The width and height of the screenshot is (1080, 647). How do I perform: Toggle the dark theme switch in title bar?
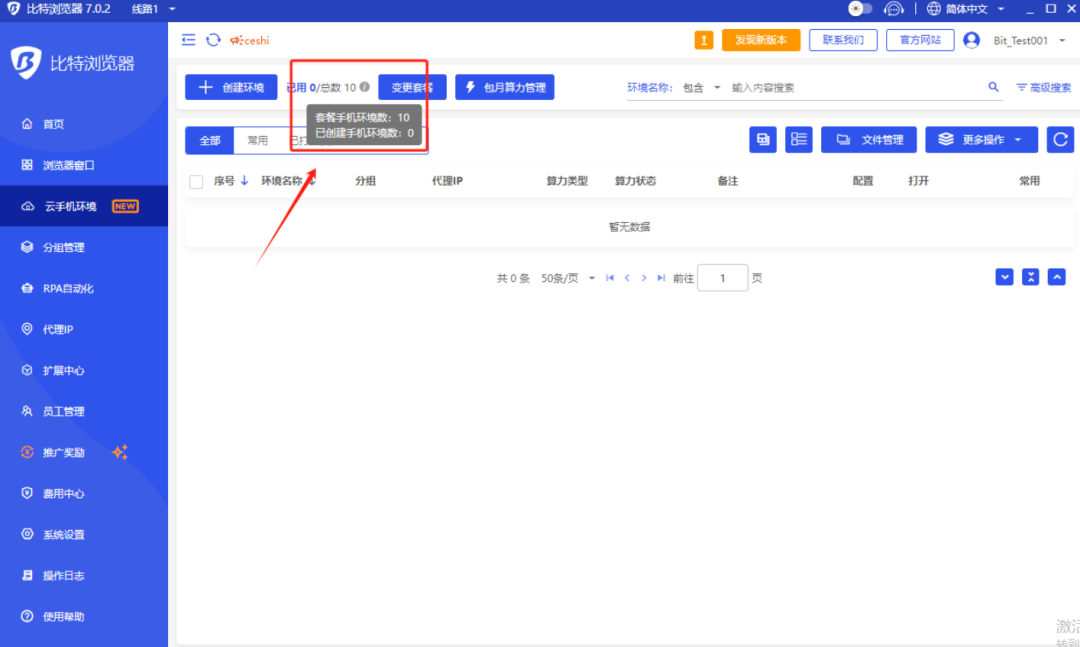(x=858, y=8)
